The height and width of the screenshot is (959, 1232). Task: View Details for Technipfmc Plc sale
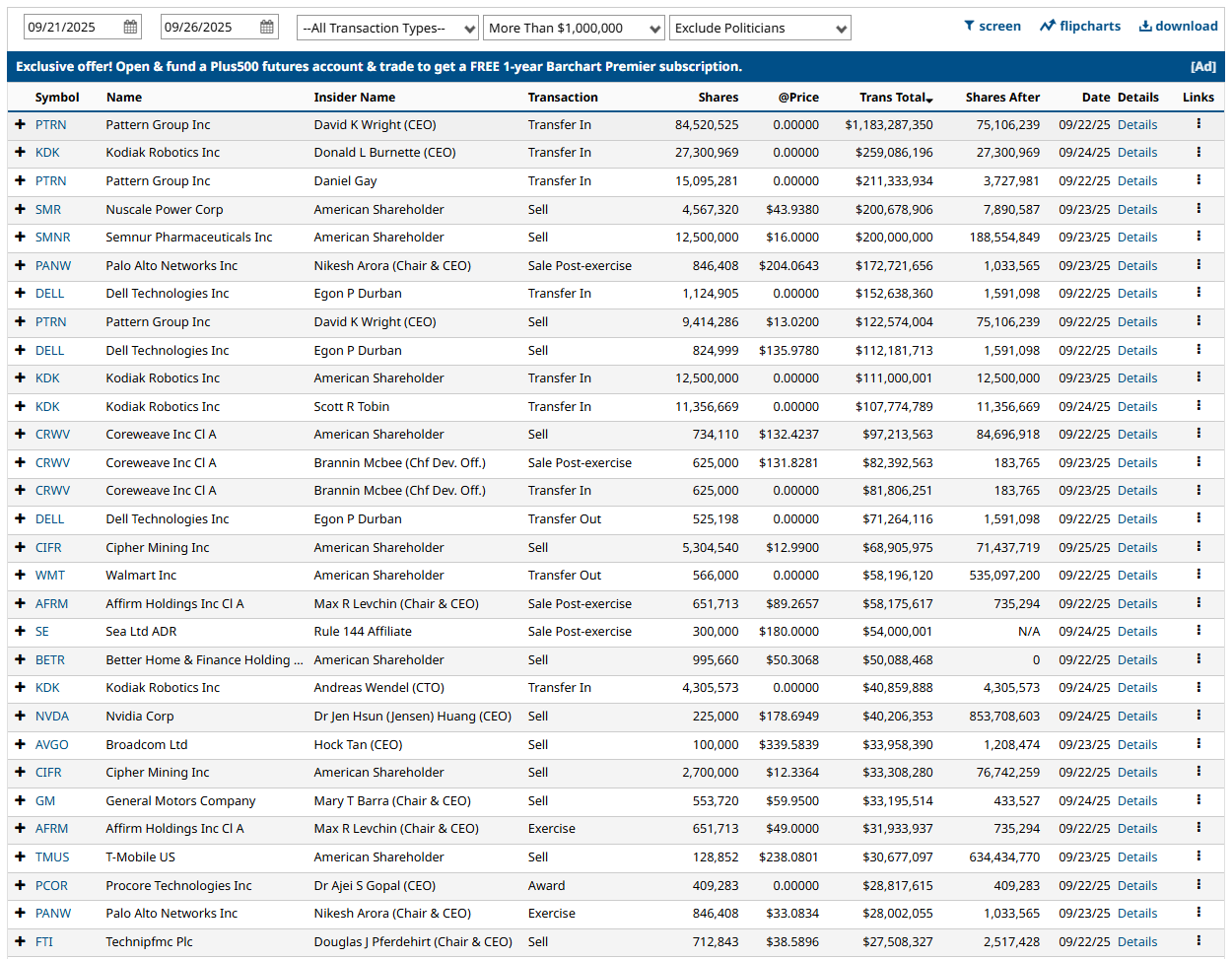1137,941
